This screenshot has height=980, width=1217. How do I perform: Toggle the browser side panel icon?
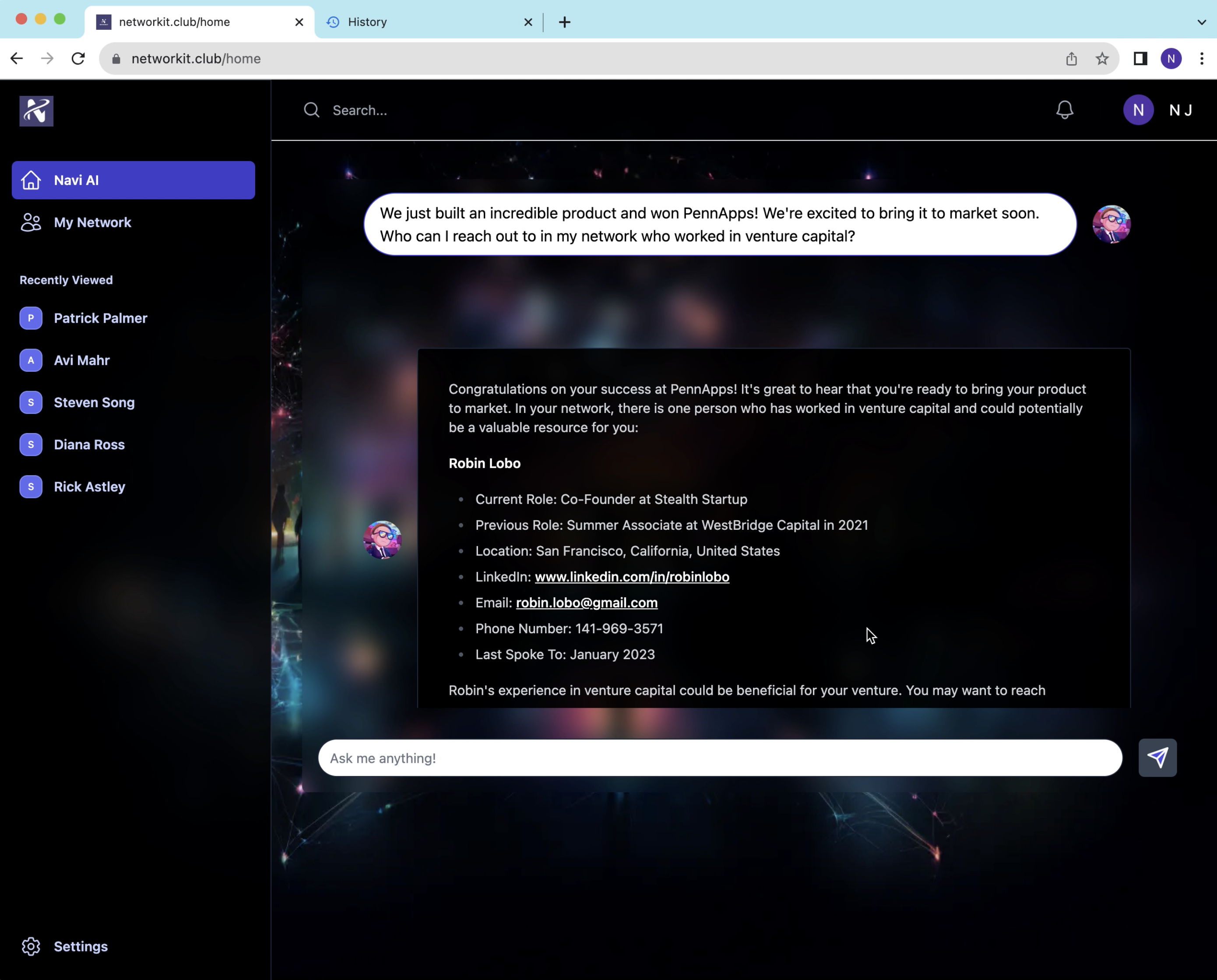(x=1140, y=59)
